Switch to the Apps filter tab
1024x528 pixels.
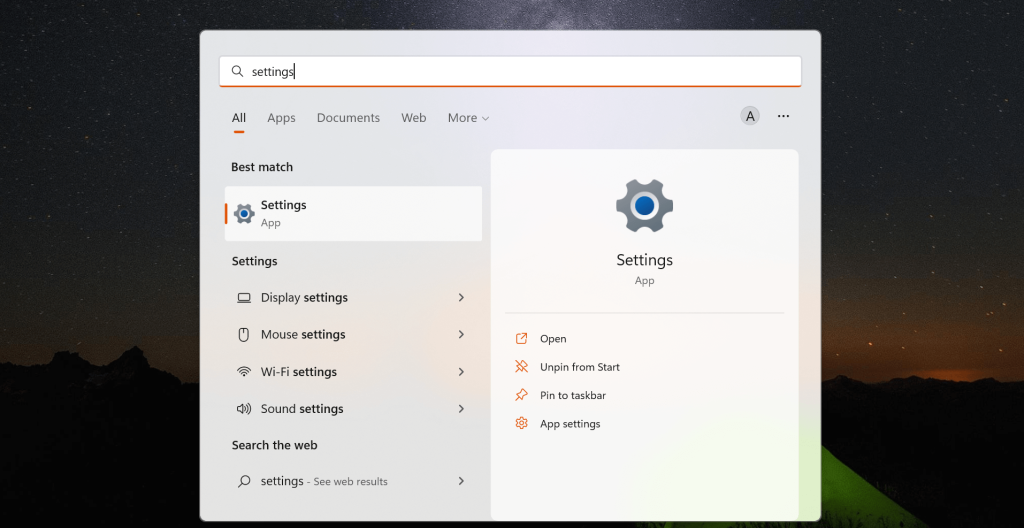(281, 118)
